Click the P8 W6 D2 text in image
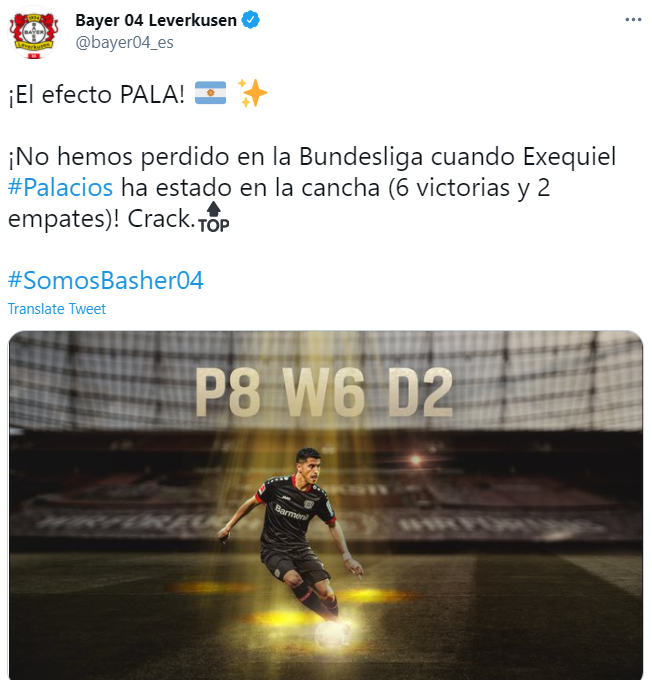Image resolution: width=652 pixels, height=680 pixels. [324, 392]
